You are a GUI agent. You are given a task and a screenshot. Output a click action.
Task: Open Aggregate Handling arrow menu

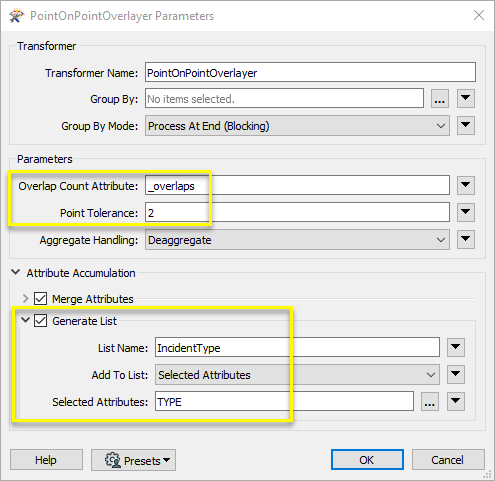click(465, 239)
